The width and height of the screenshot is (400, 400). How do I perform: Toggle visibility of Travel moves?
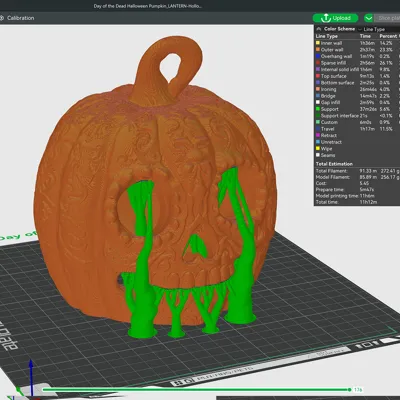[x=357, y=129]
